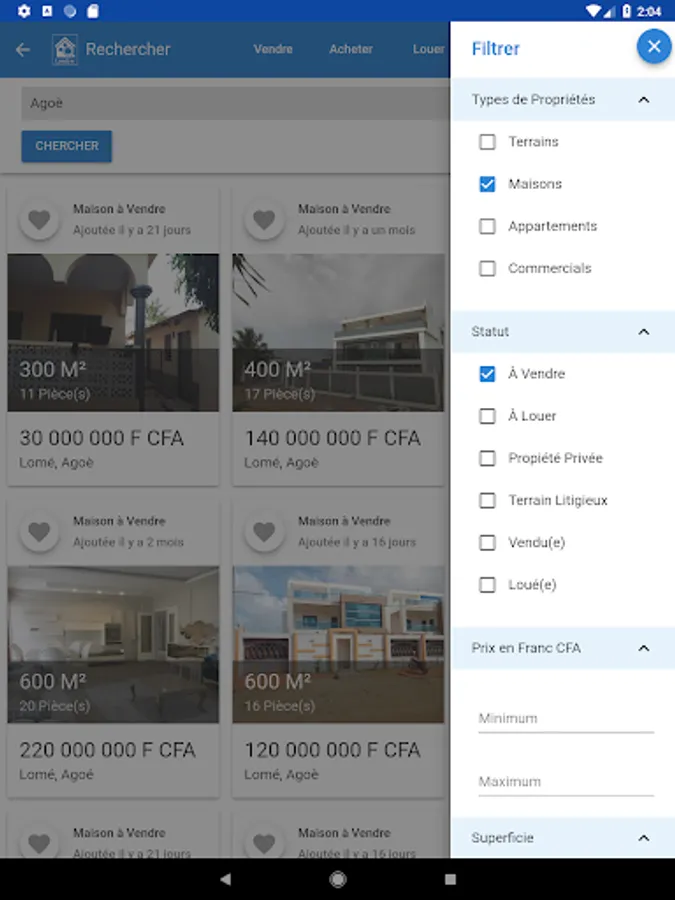The width and height of the screenshot is (675, 900).
Task: Select the 140 000 000 F CFA price
Action: (332, 438)
